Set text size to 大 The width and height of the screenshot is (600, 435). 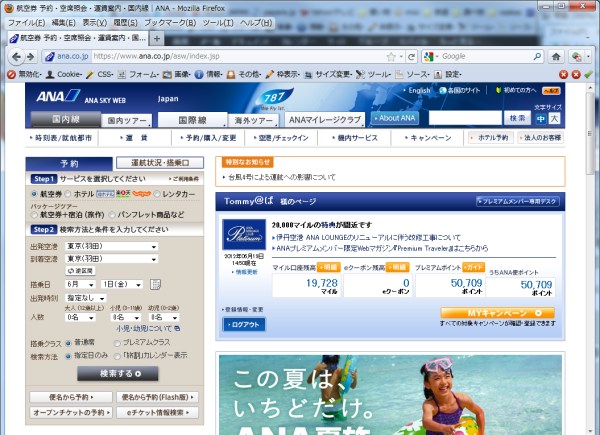554,119
